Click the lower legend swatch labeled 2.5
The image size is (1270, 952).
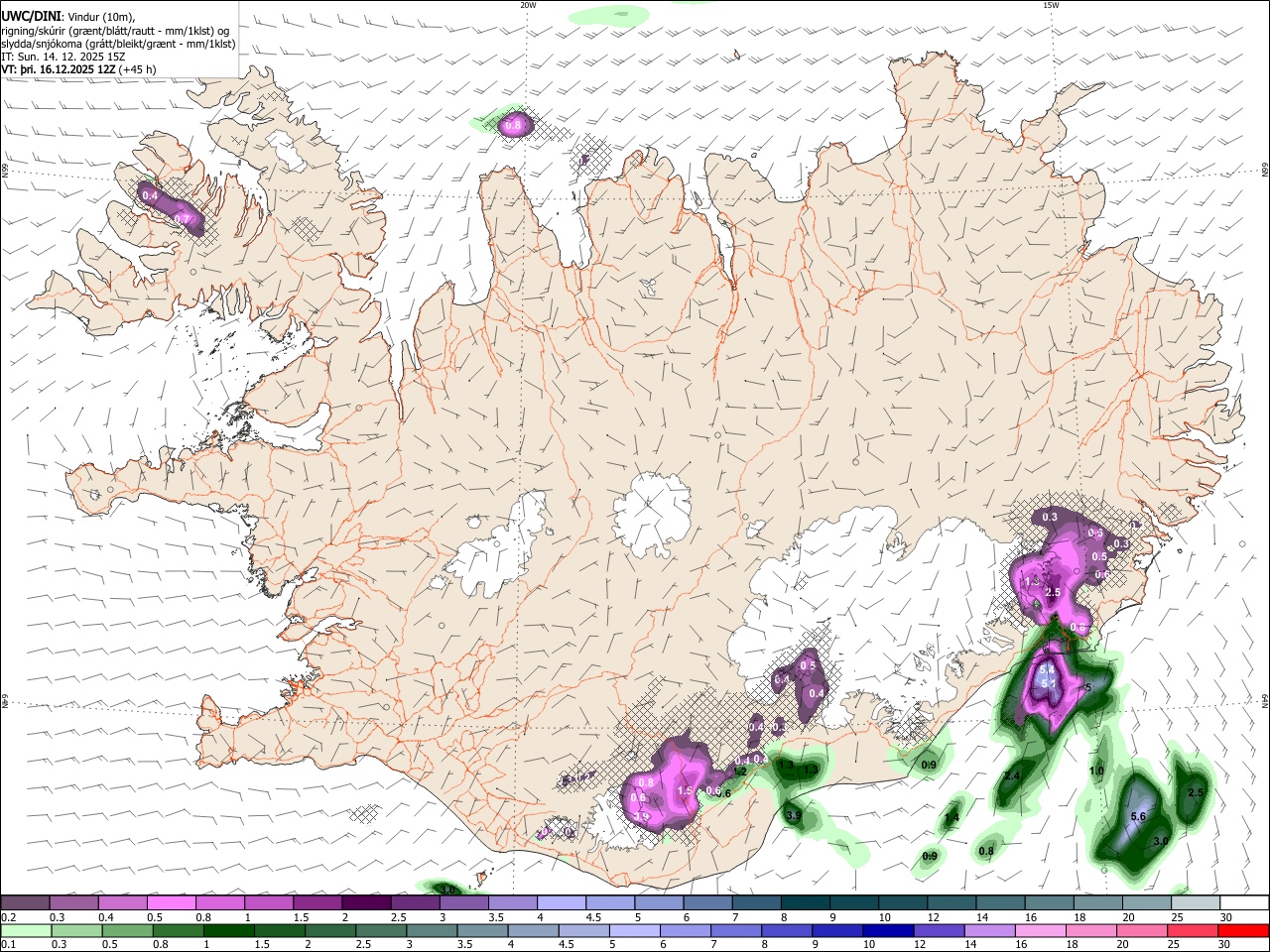380,931
